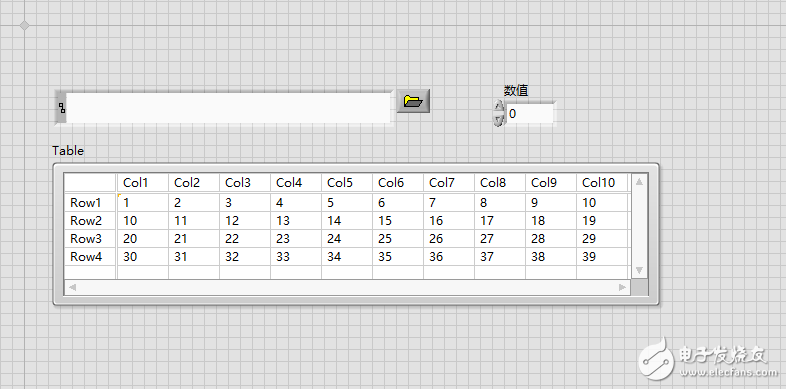The image size is (786, 389).
Task: Click the cell containing 2 in Row1
Action: pos(194,203)
